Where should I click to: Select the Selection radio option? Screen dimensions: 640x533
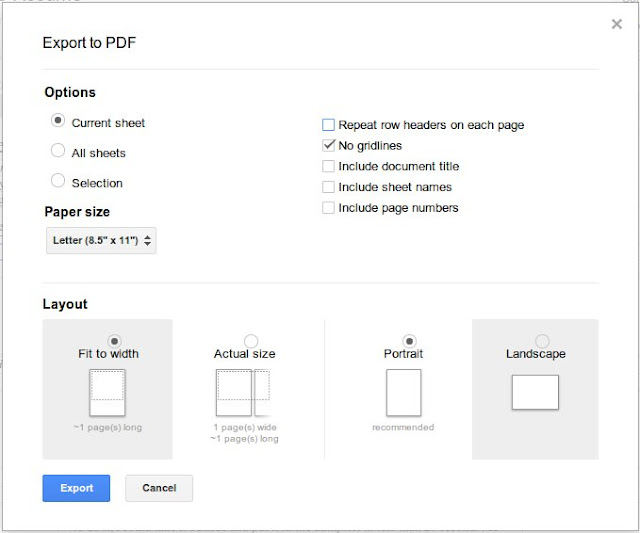click(x=58, y=180)
